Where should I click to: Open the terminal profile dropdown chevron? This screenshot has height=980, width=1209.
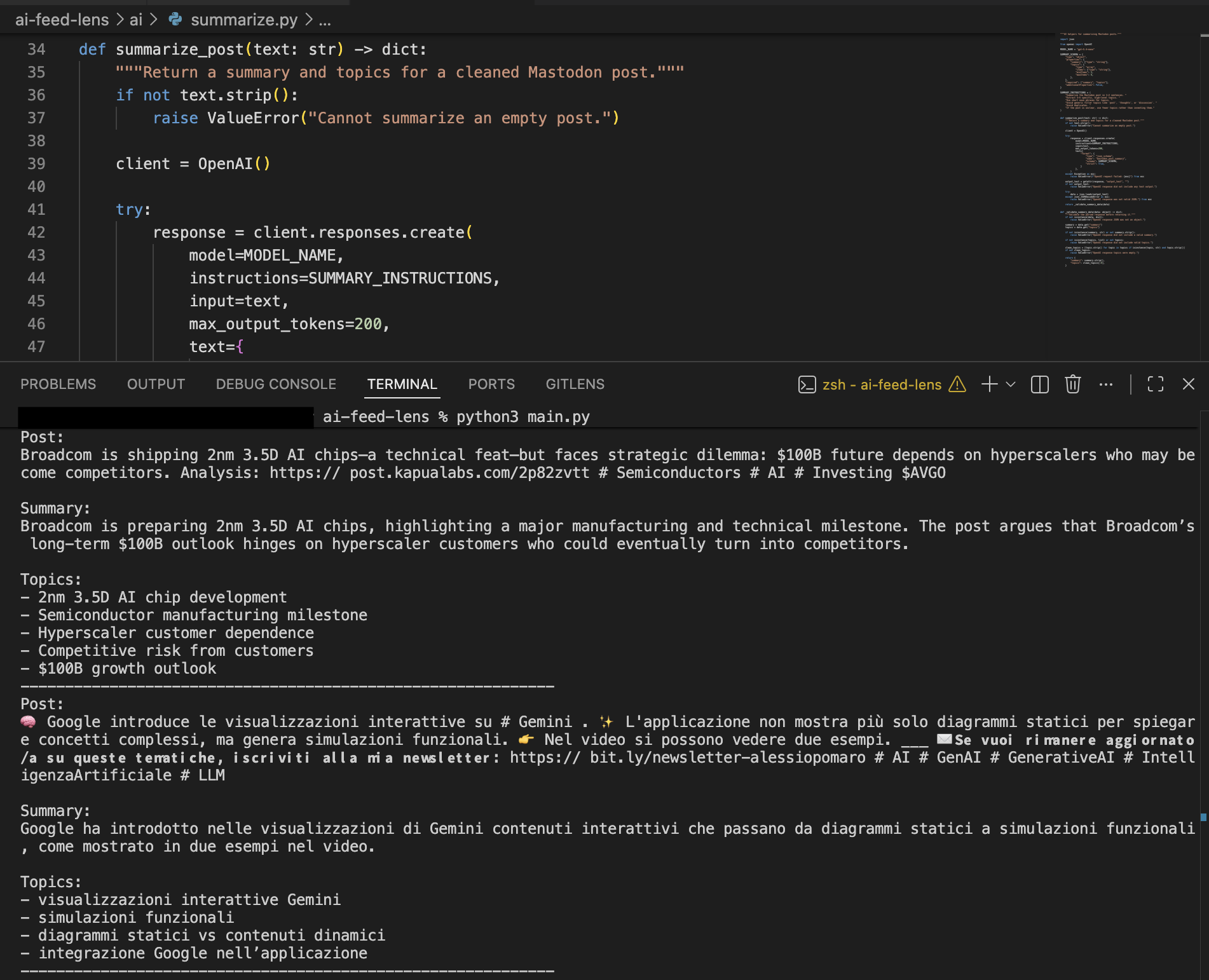[1010, 385]
